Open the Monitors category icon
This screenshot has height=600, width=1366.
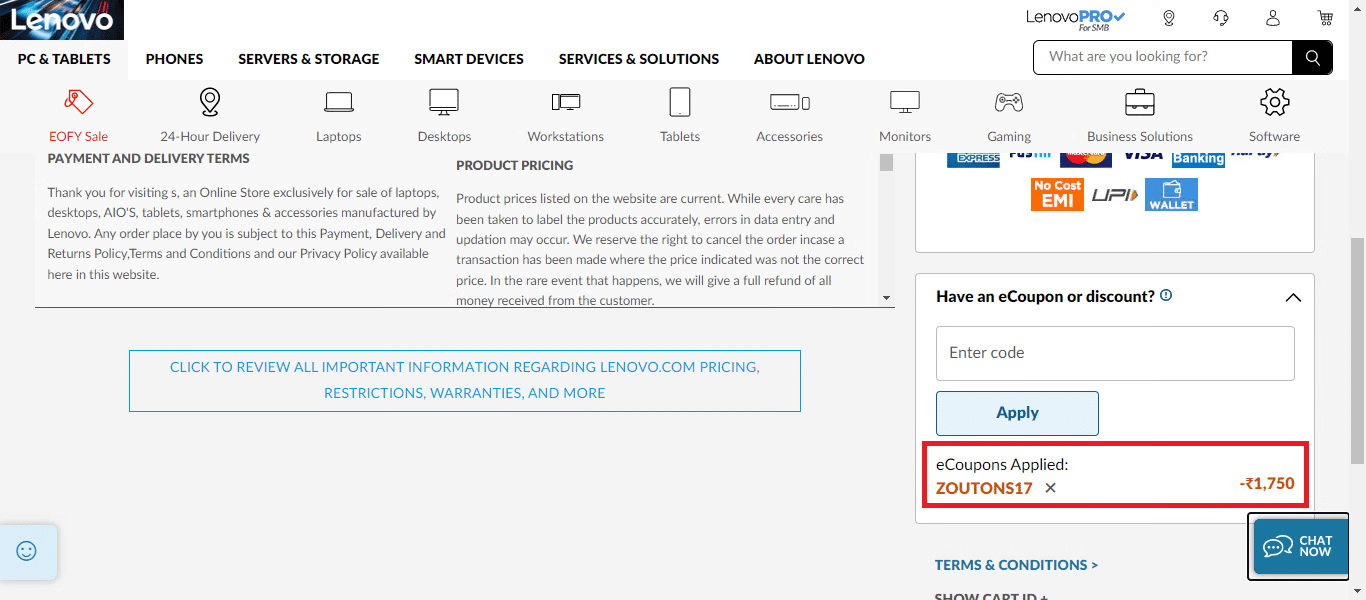click(x=904, y=102)
